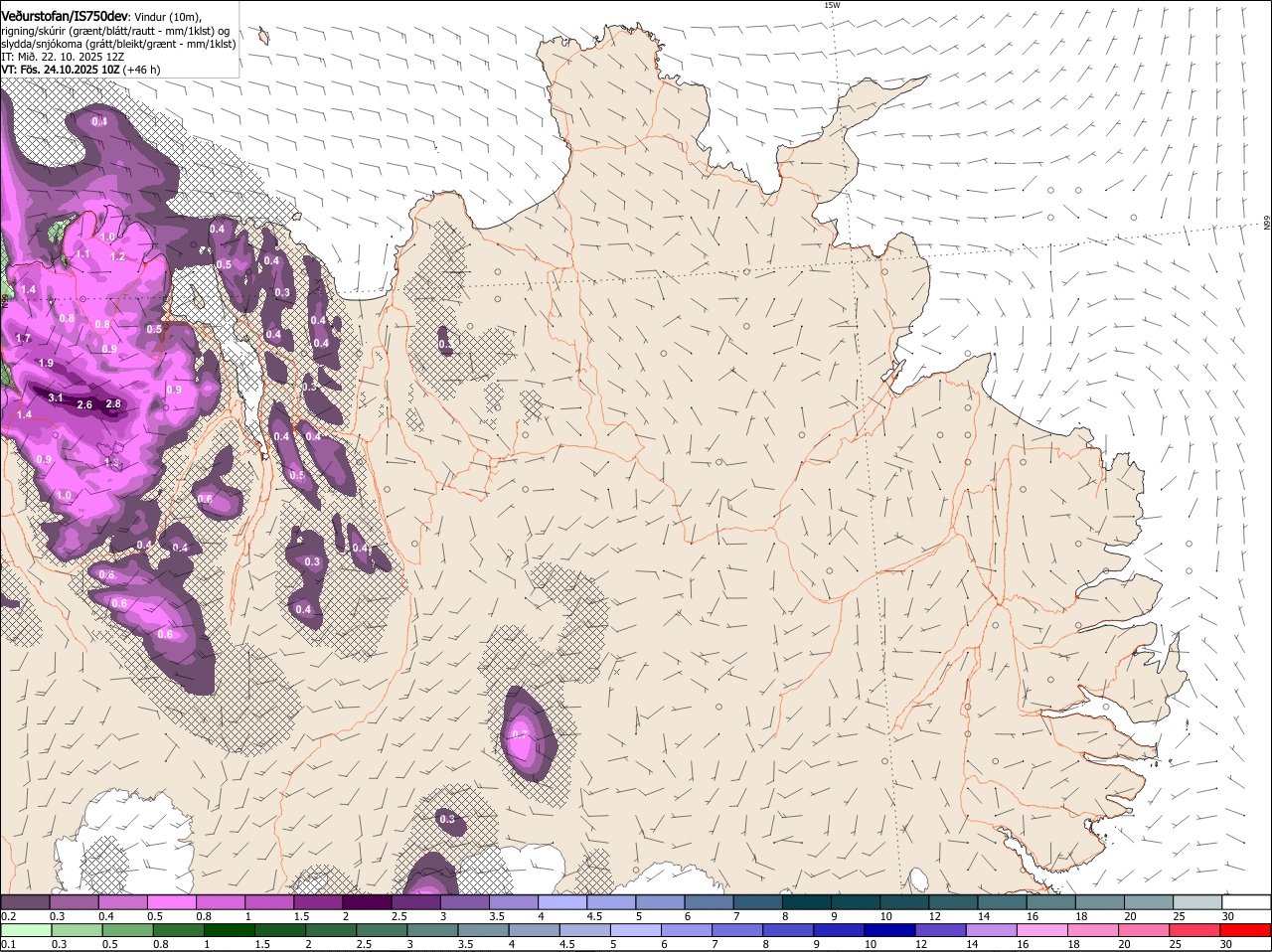Image resolution: width=1272 pixels, height=952 pixels.
Task: Click the 0.7 value in the isolated central snow patch
Action: [x=520, y=734]
